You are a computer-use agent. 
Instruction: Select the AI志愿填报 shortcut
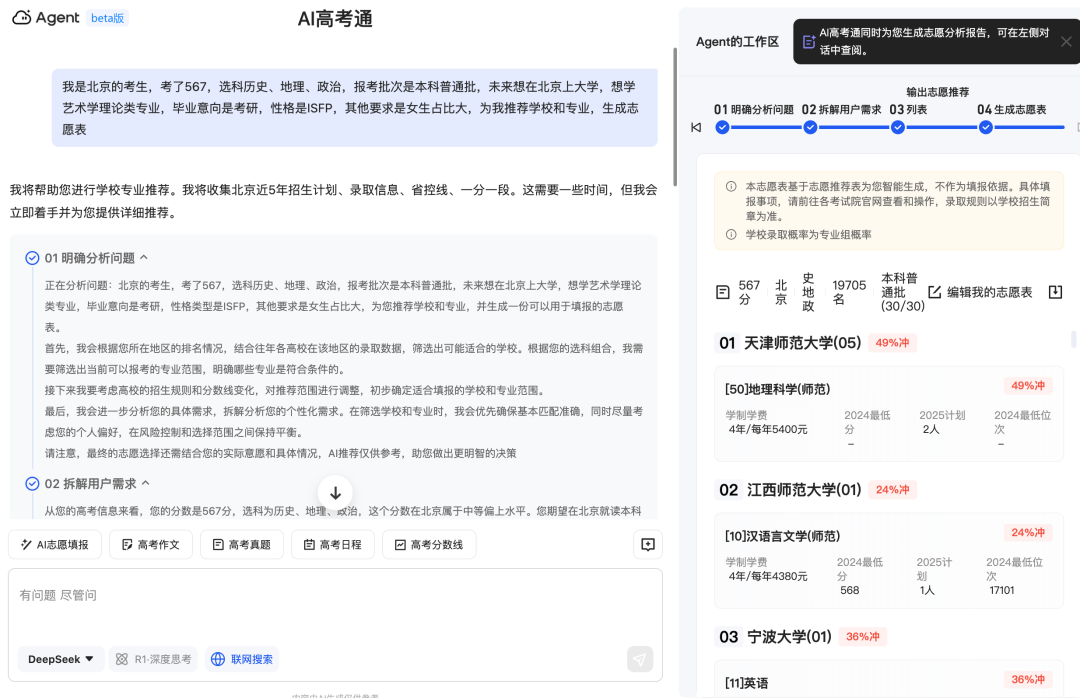(54, 545)
